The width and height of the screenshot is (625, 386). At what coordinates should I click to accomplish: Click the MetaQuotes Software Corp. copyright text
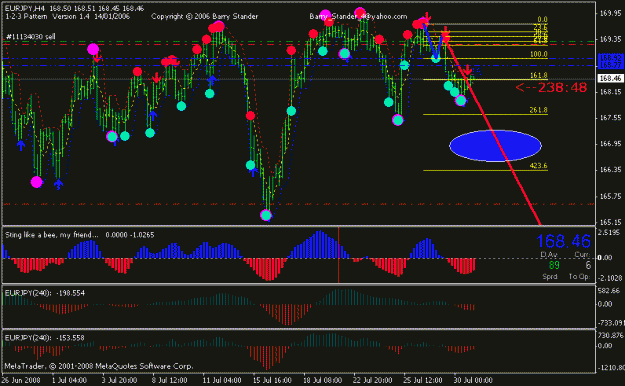pos(99,366)
